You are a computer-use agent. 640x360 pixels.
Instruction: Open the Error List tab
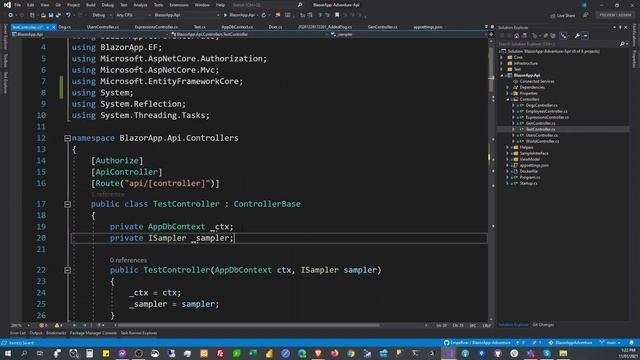click(18, 333)
